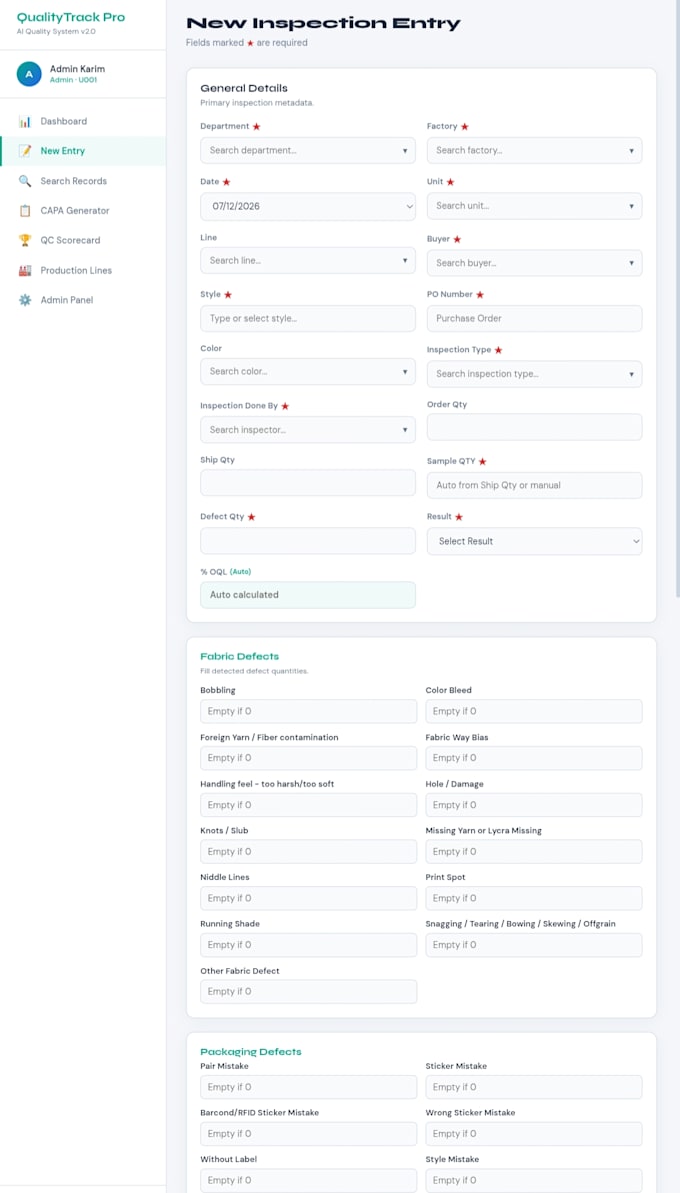The height and width of the screenshot is (1193, 680).
Task: Click the Production Lines factory icon
Action: pyautogui.click(x=25, y=270)
